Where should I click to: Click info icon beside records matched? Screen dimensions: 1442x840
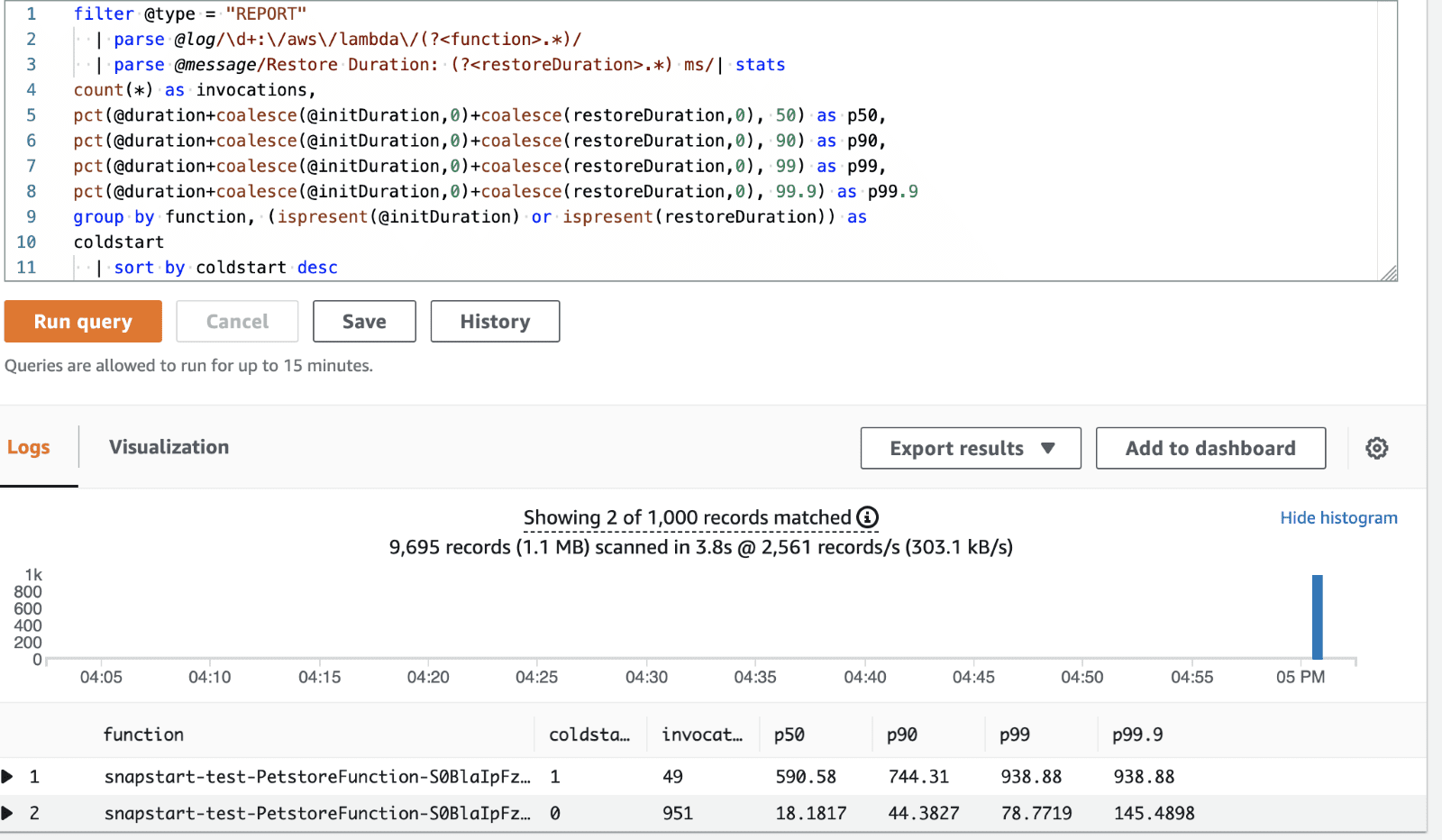pyautogui.click(x=867, y=517)
